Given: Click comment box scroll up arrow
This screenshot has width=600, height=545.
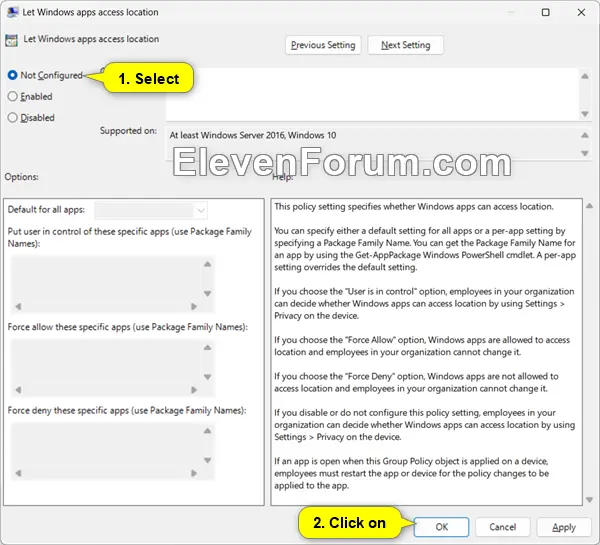Looking at the screenshot, I should pos(585,76).
